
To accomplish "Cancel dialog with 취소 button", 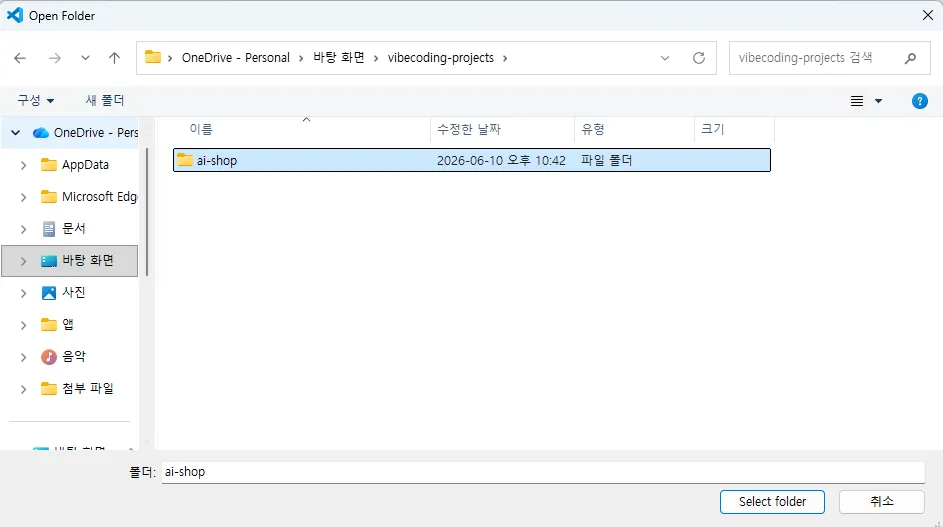I will click(x=882, y=502).
